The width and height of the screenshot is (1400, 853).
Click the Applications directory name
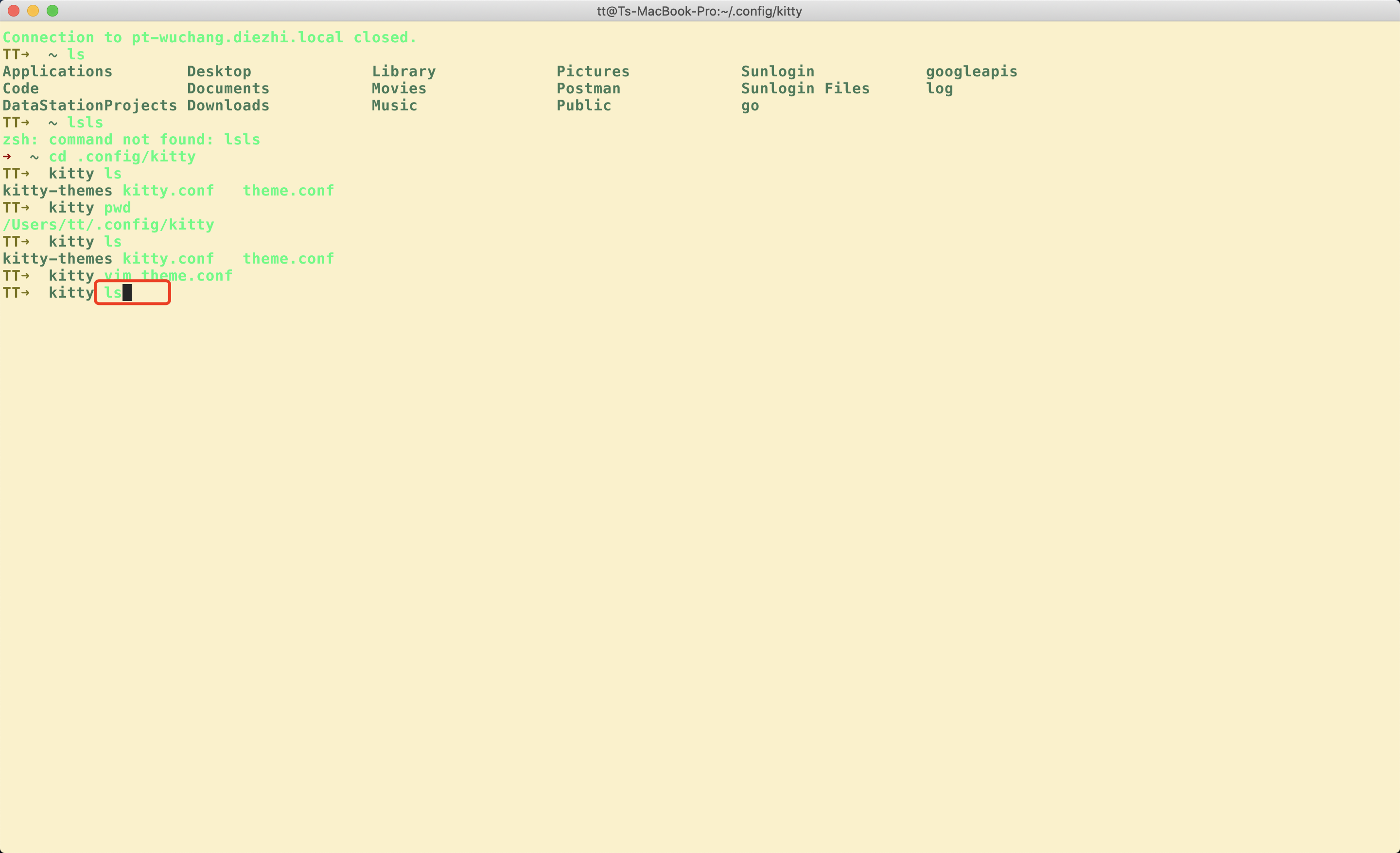click(57, 71)
